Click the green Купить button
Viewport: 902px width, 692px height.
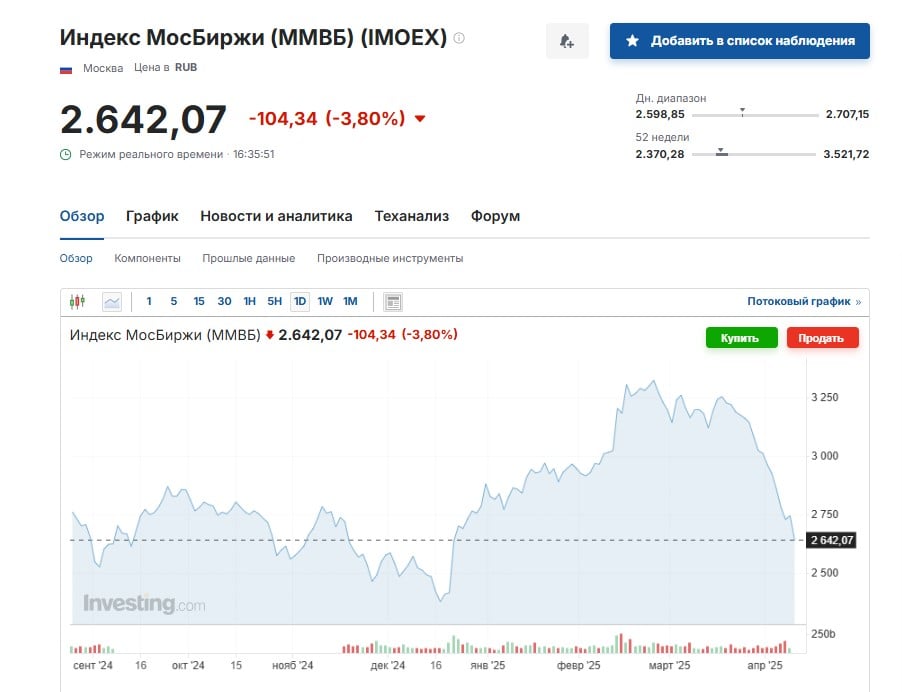tap(742, 338)
